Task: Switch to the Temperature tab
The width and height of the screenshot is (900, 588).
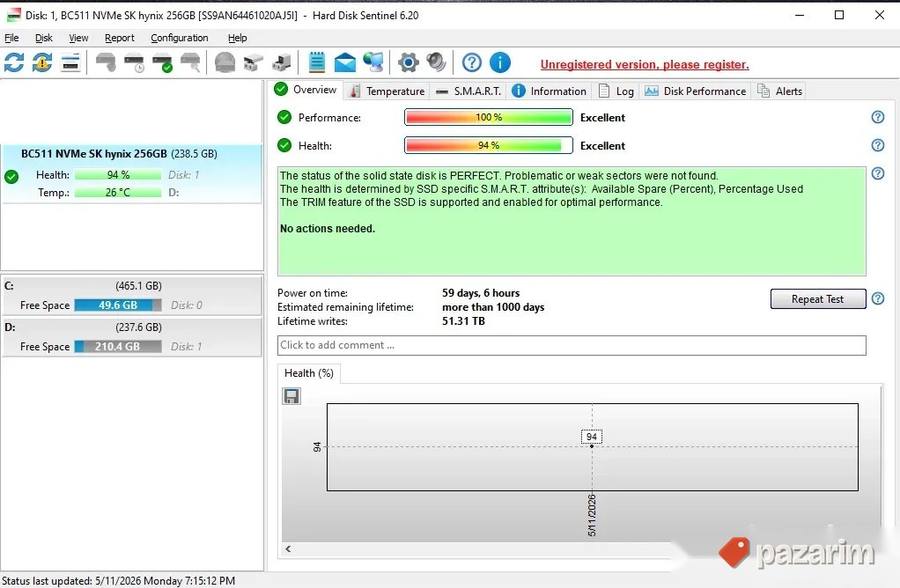Action: point(387,91)
